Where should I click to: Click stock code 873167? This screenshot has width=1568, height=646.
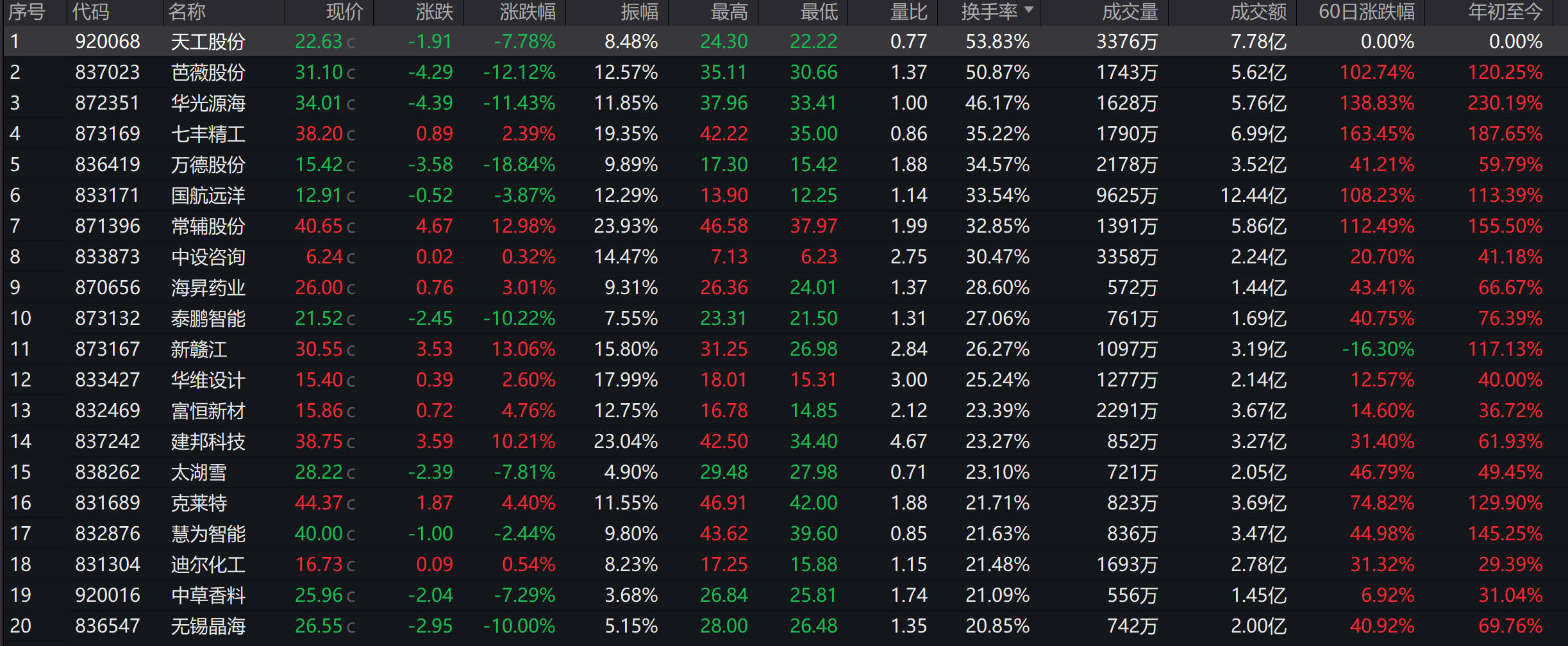(107, 349)
